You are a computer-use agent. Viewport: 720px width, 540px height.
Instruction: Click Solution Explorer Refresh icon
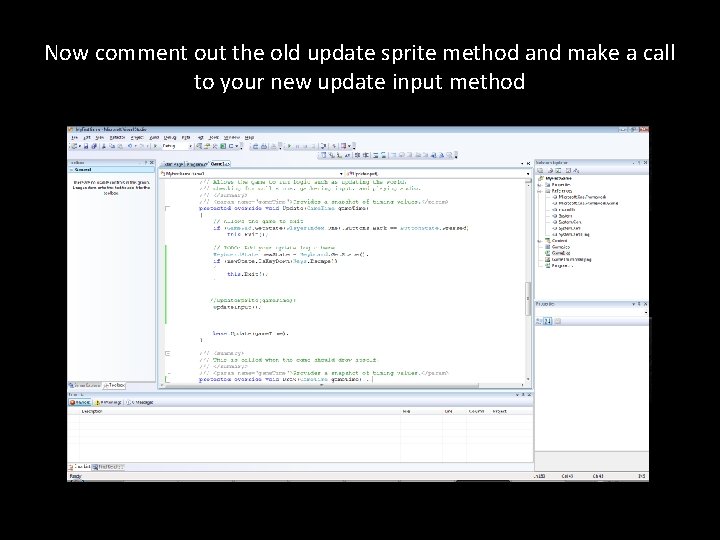tap(559, 170)
